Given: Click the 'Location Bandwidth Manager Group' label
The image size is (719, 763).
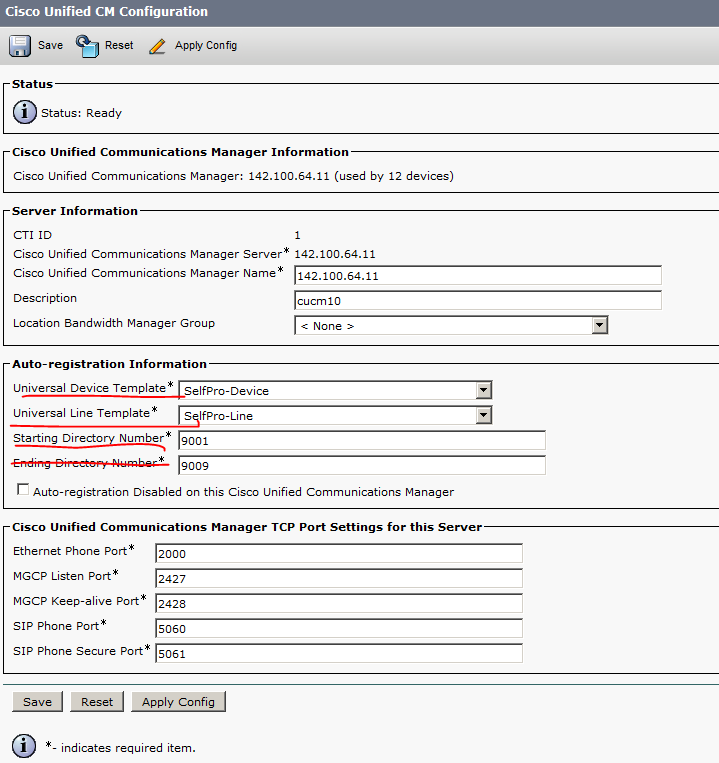Looking at the screenshot, I should pyautogui.click(x=114, y=323).
